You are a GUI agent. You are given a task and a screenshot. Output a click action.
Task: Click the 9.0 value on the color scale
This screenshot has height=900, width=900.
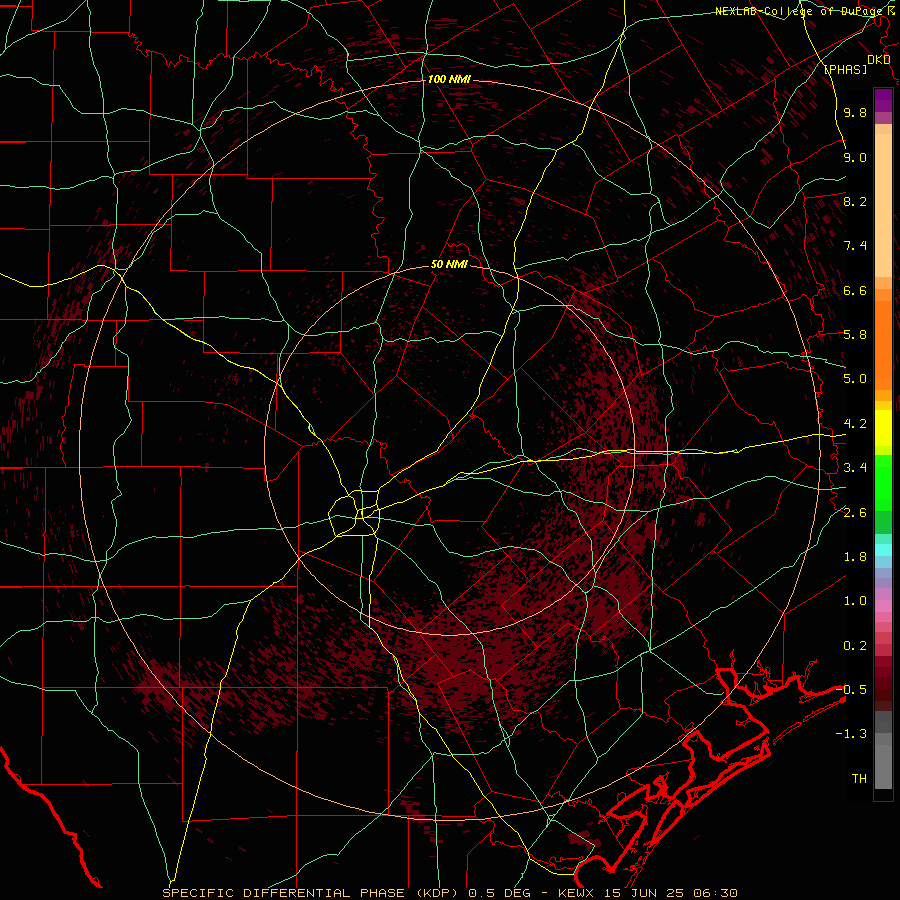point(855,158)
